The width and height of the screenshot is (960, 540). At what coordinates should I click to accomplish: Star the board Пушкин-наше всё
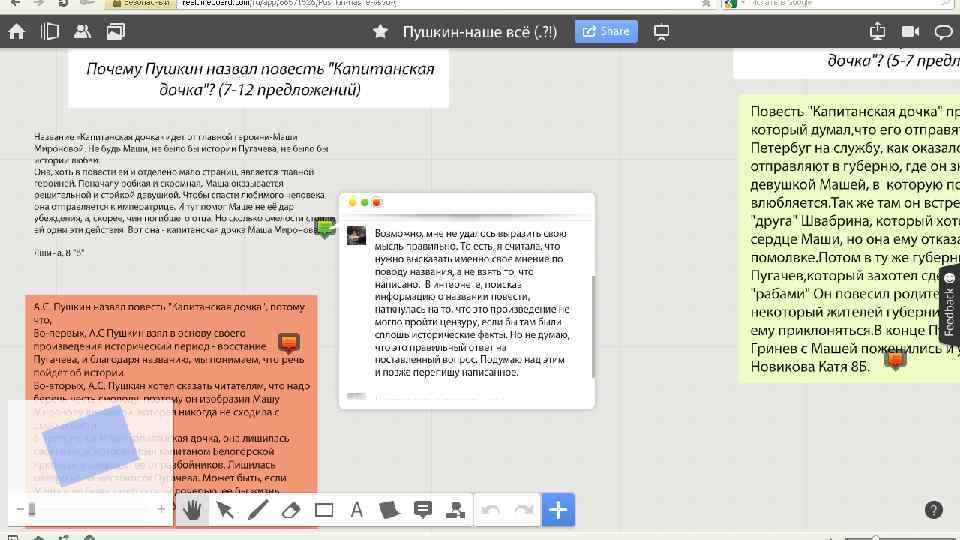tap(380, 31)
